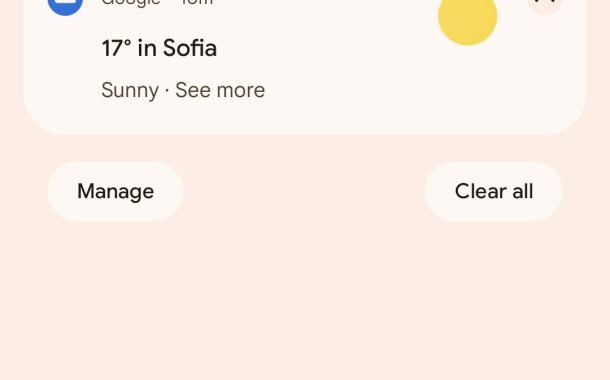The height and width of the screenshot is (380, 610).
Task: Click the word Sofia in the title
Action: [190, 48]
